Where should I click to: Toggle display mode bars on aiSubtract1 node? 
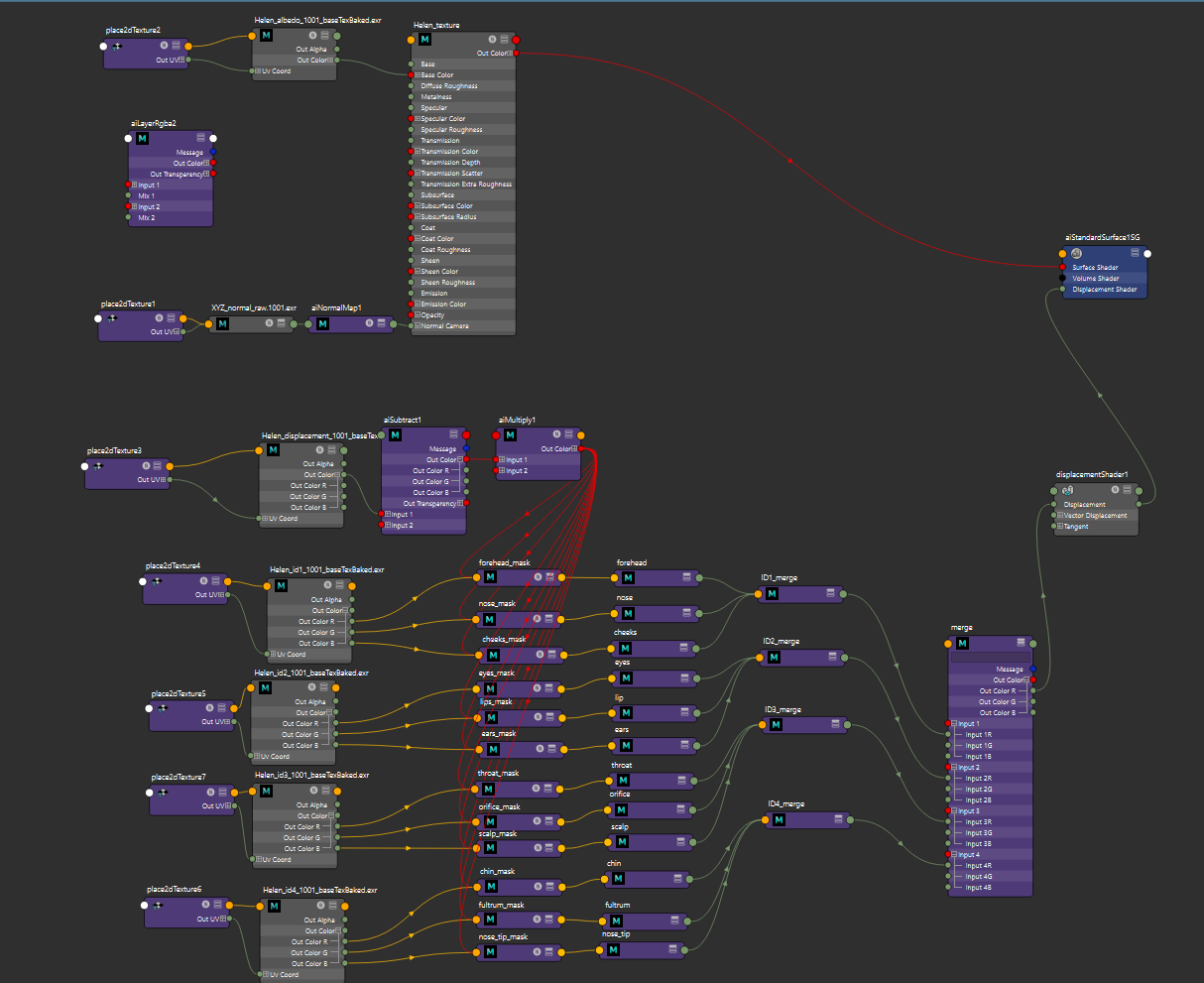click(x=453, y=433)
